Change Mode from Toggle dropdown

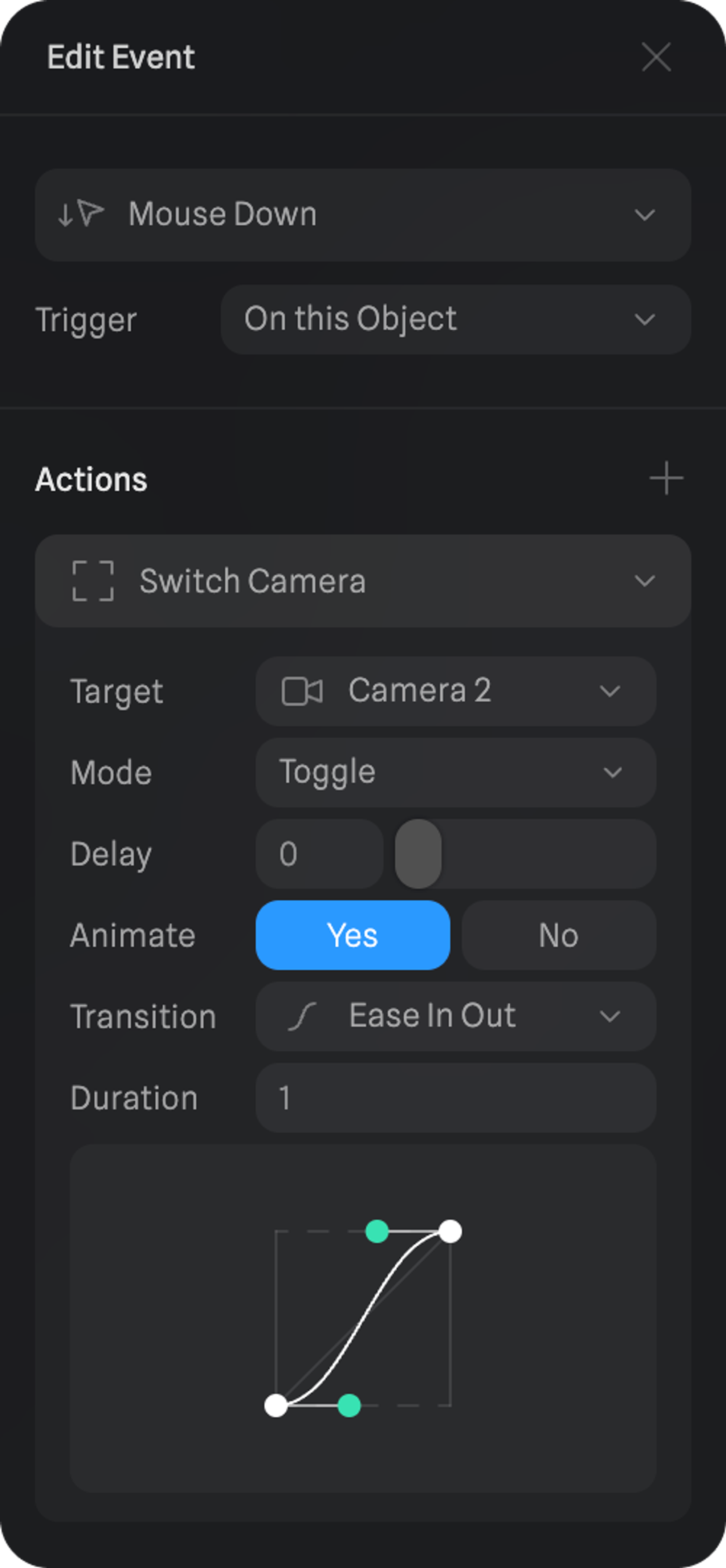point(612,772)
